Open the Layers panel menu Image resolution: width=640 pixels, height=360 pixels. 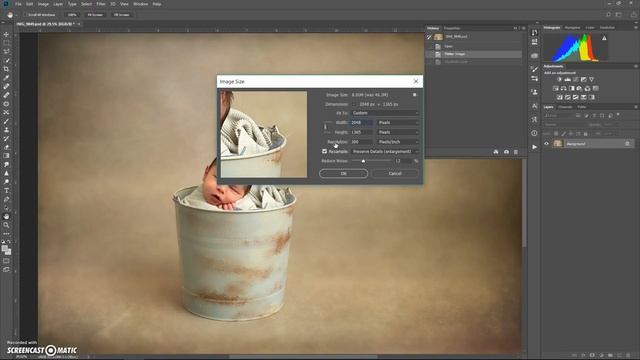tap(636, 107)
